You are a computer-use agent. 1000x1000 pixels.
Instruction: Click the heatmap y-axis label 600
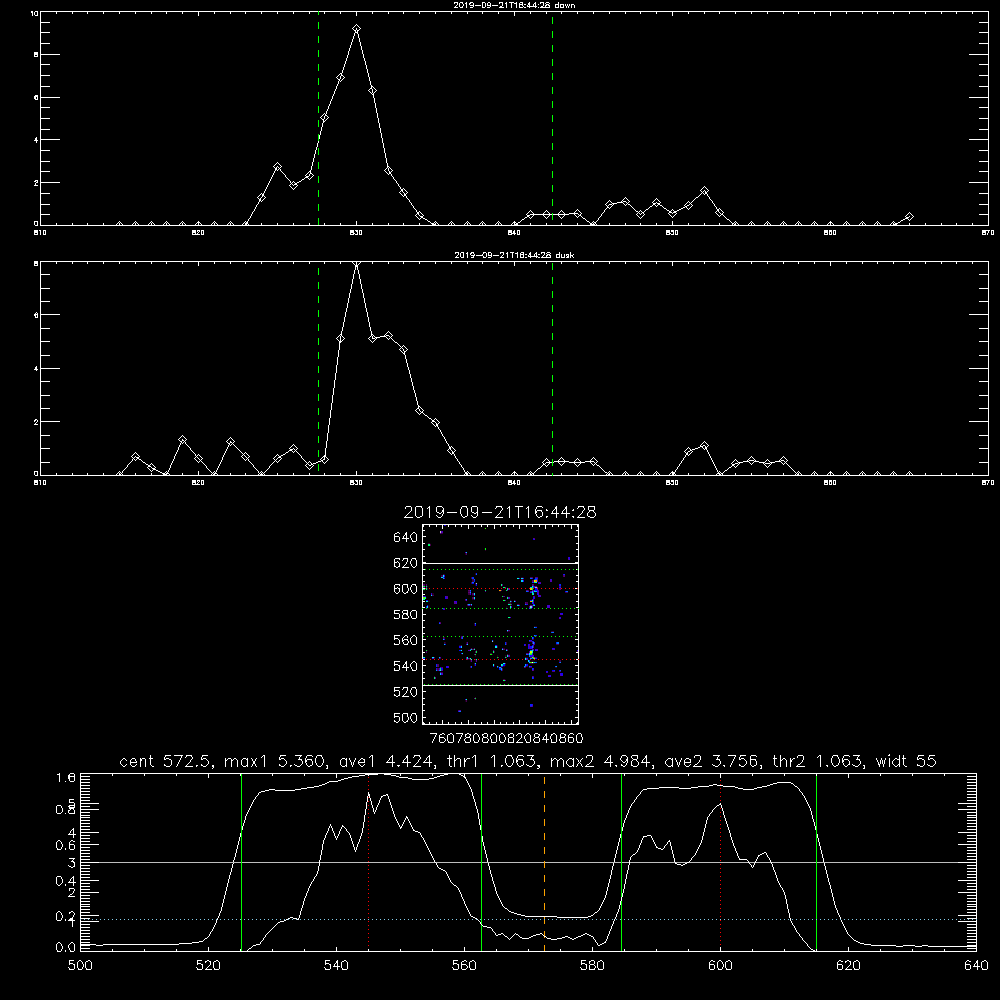pos(406,589)
